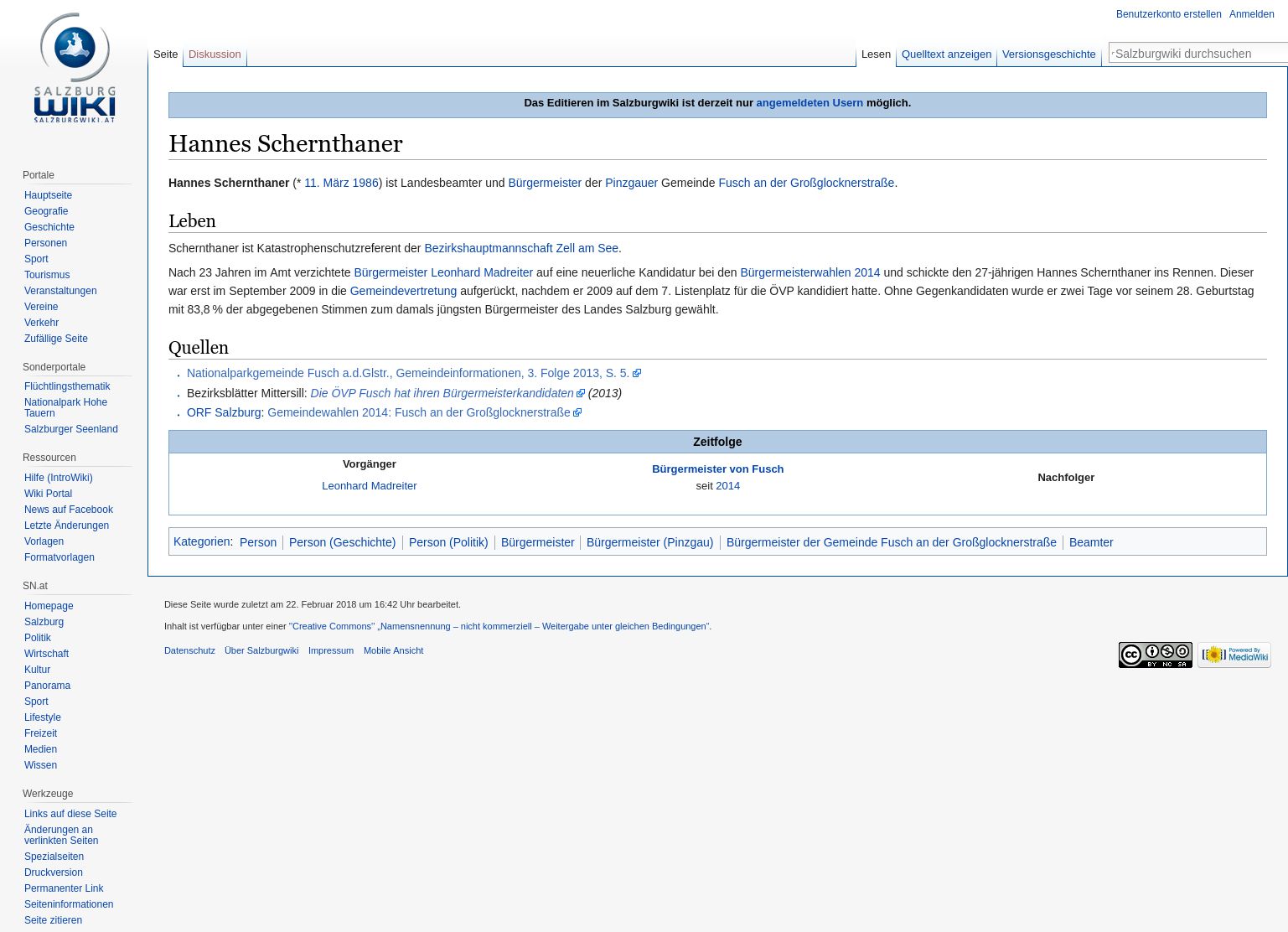The image size is (1288, 932).
Task: Click external link icon after Gemeindewahlen 2014 source
Action: [577, 412]
